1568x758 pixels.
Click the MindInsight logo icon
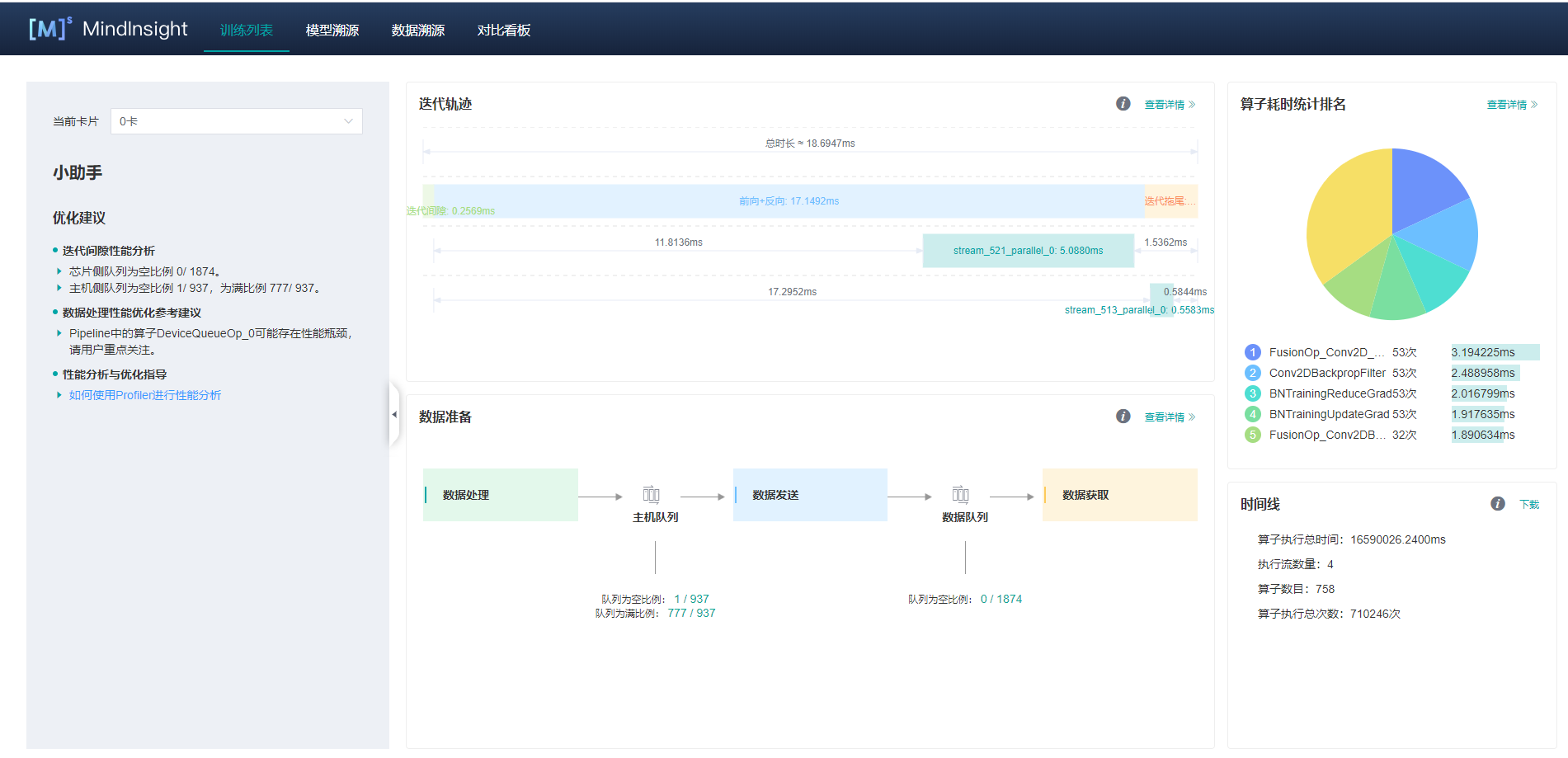click(49, 29)
